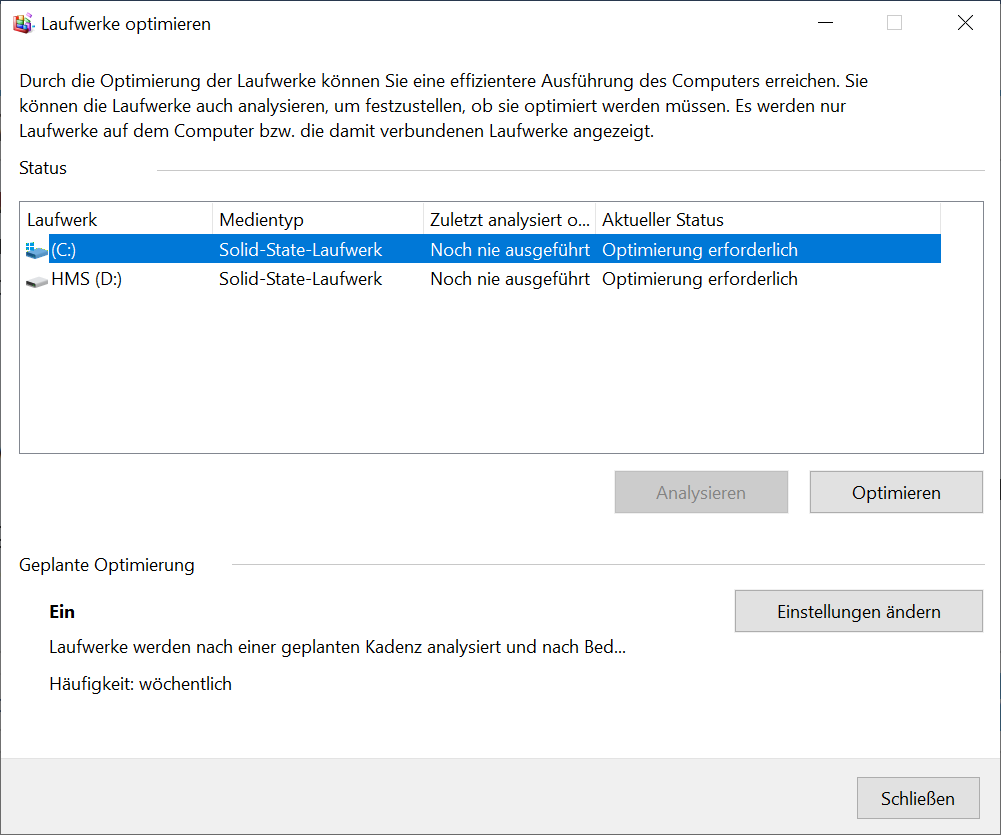
Task: Close the Laufwerke optimieren window
Action: coord(965,23)
